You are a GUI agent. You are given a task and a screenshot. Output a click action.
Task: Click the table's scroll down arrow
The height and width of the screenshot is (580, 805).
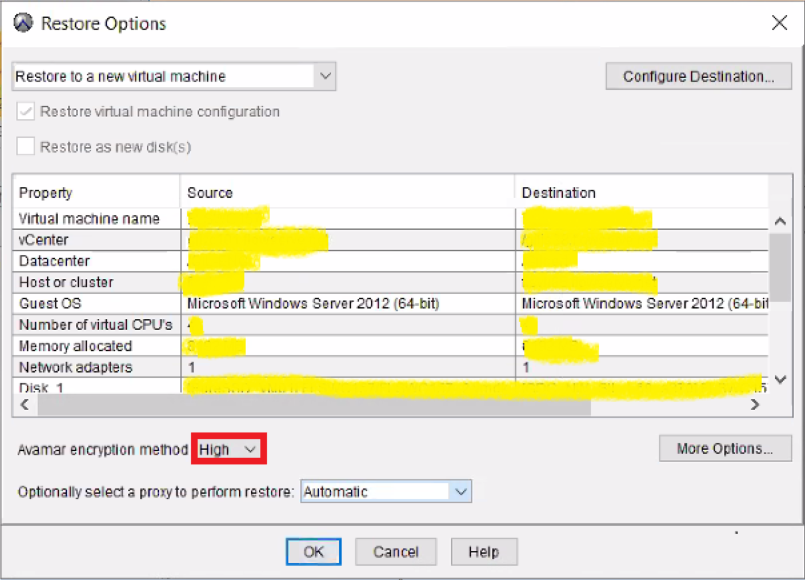click(781, 379)
